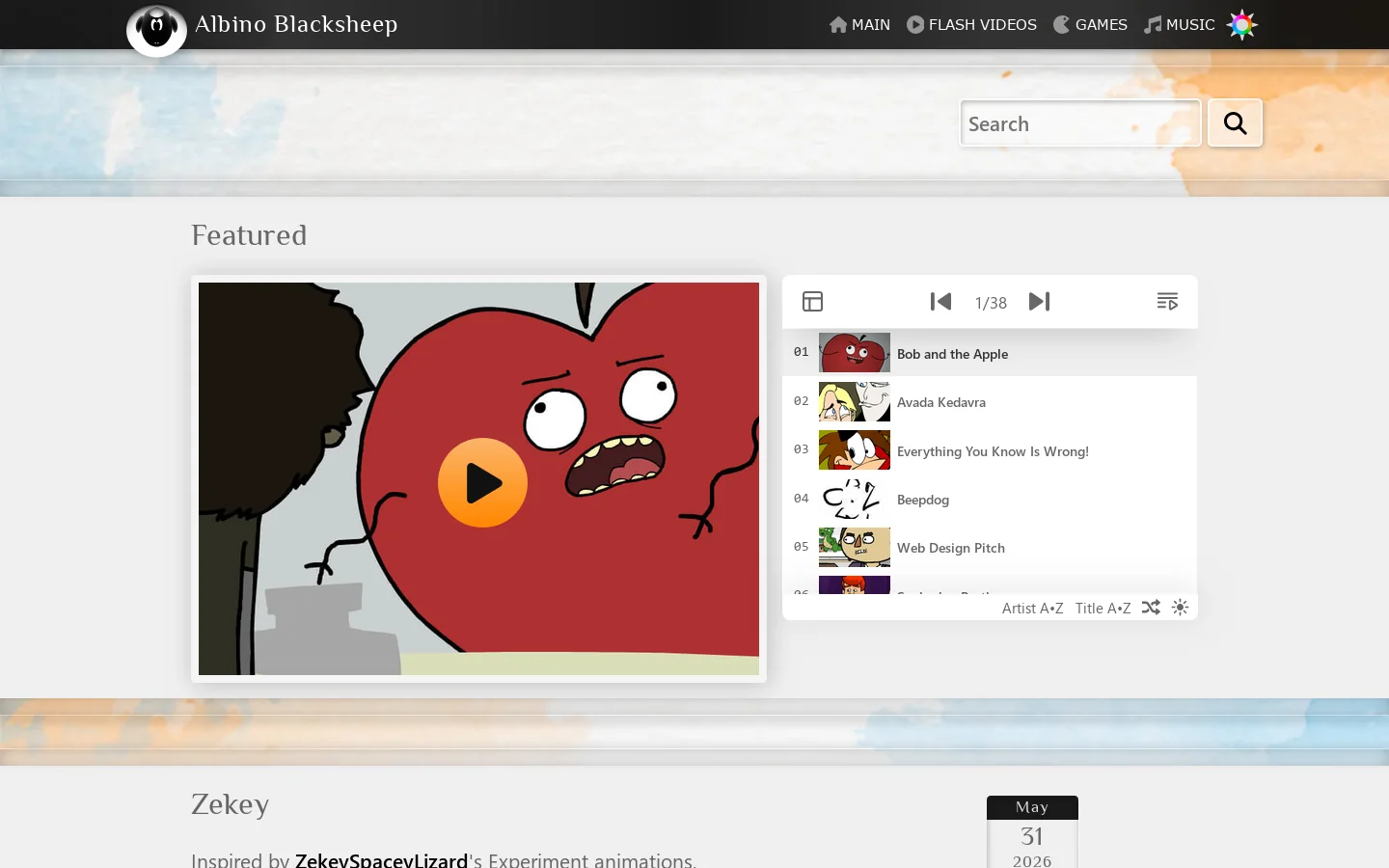Click the Avada Kedavra thumbnail

[855, 401]
